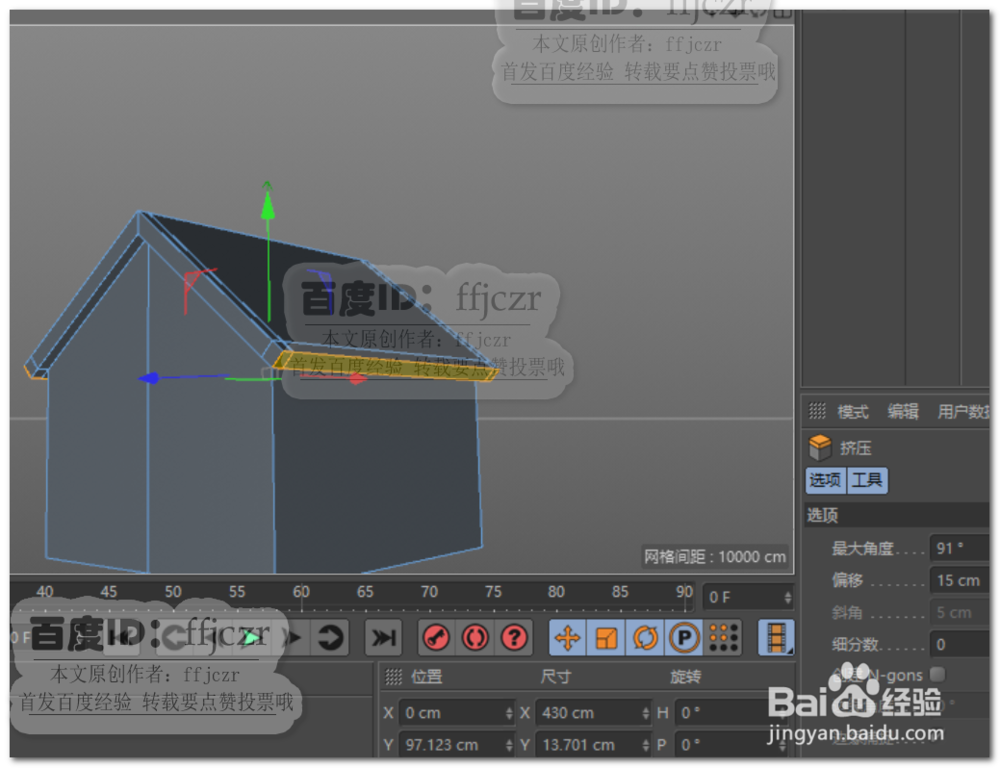
Task: Click the rotation P field showing 0°
Action: [732, 744]
